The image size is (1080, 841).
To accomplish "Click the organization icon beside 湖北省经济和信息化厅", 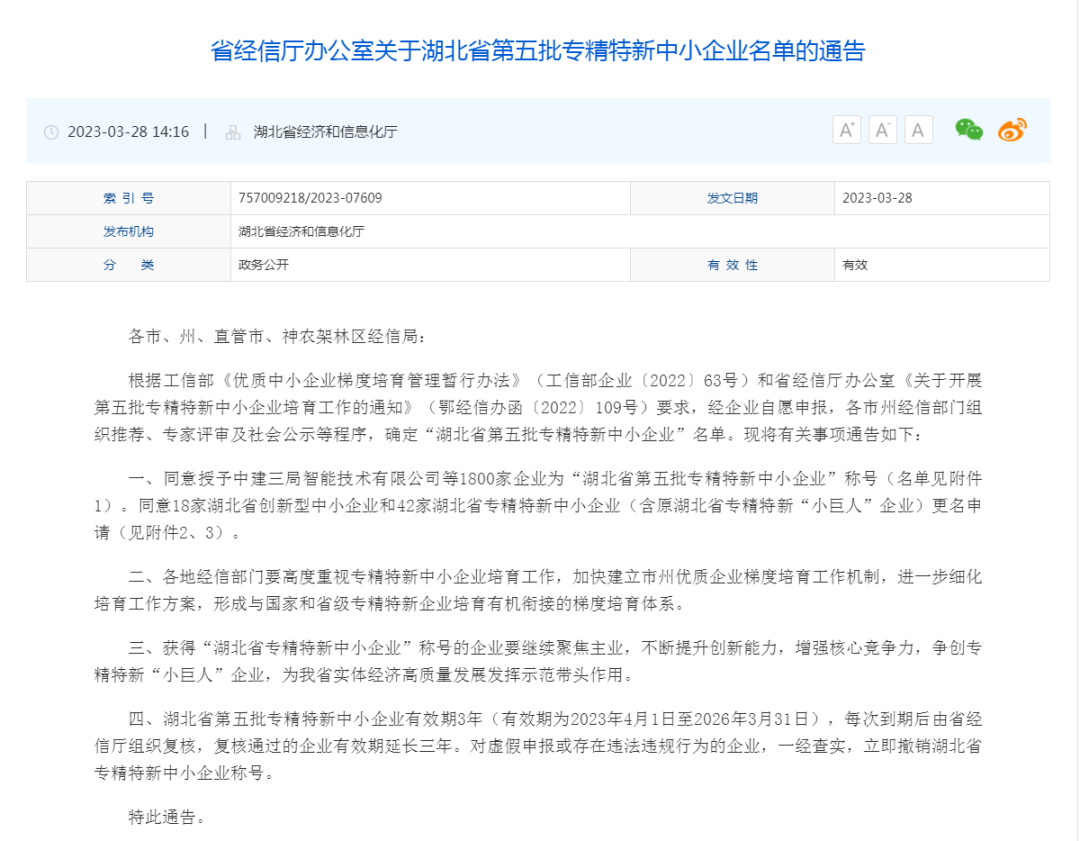I will [233, 132].
